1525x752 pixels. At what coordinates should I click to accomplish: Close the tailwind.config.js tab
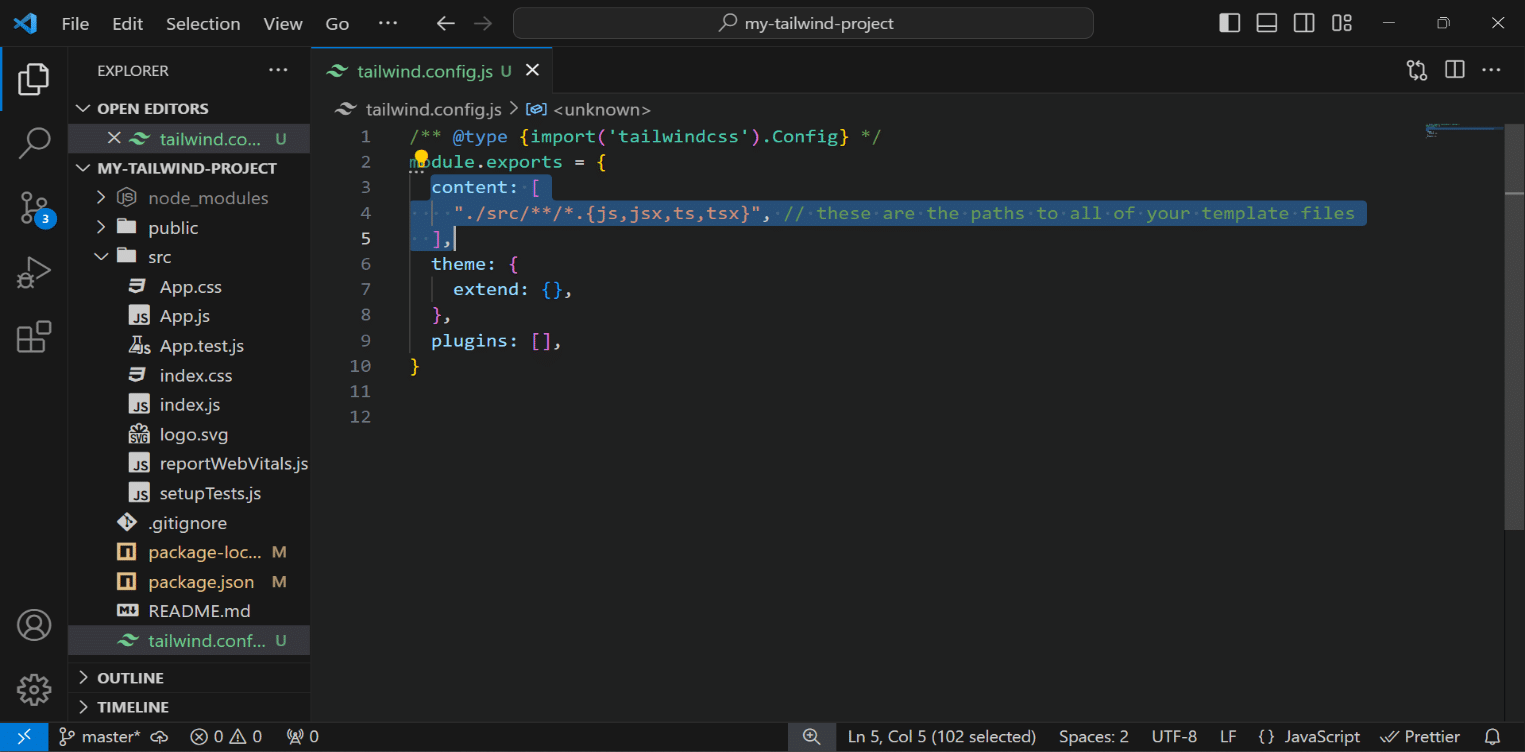[x=533, y=70]
